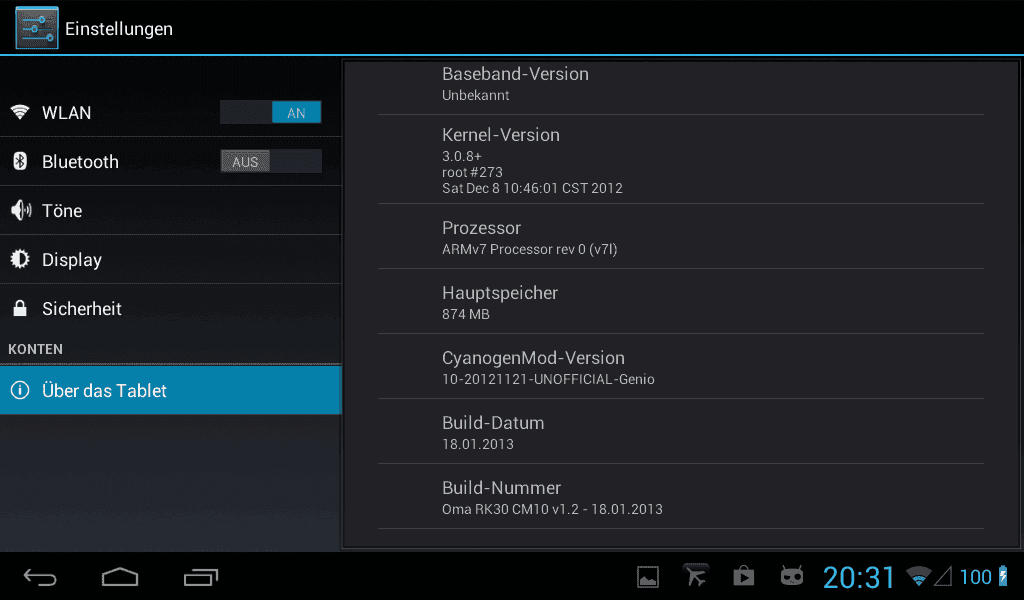Image resolution: width=1024 pixels, height=600 pixels.
Task: Tap the 100 battery percentage text
Action: point(976,576)
